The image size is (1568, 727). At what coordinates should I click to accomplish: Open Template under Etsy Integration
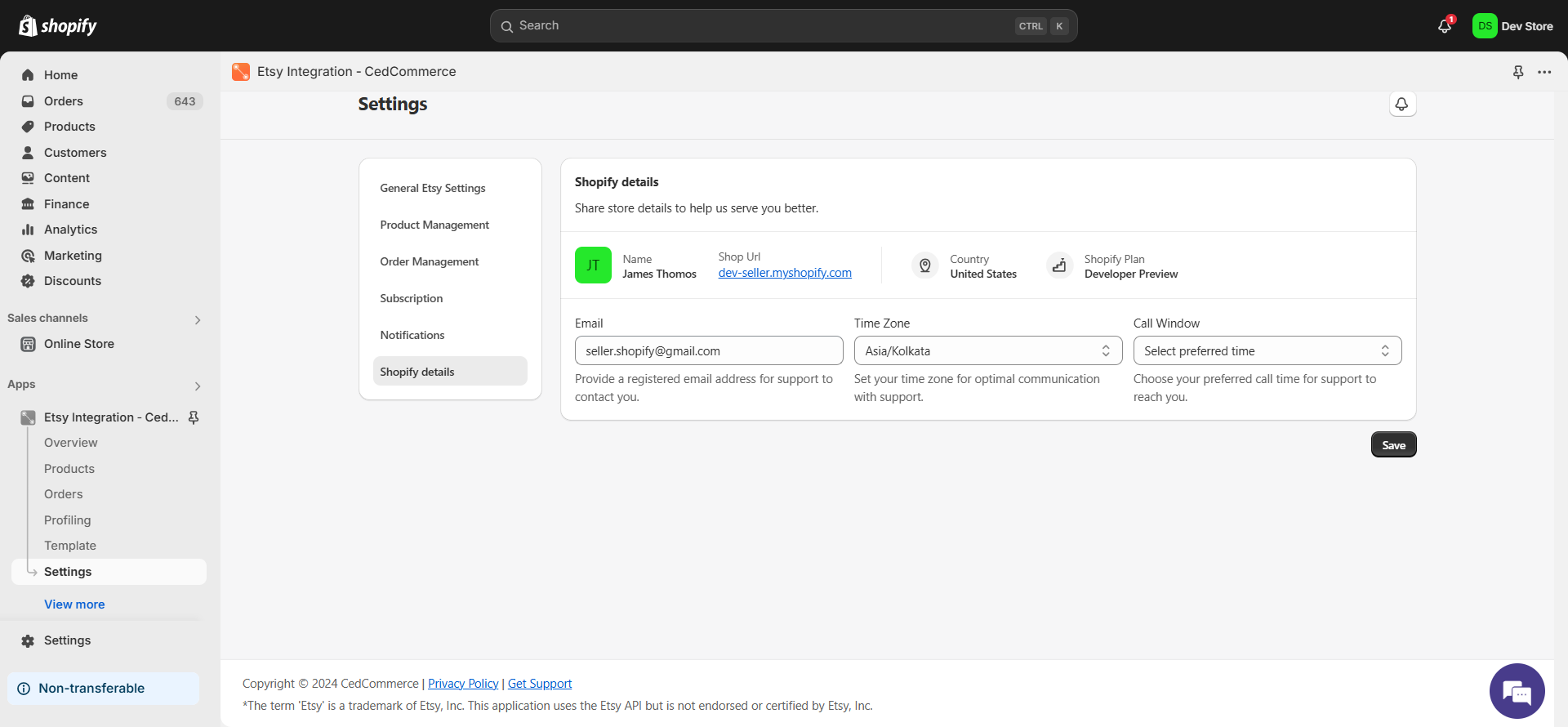click(x=70, y=546)
